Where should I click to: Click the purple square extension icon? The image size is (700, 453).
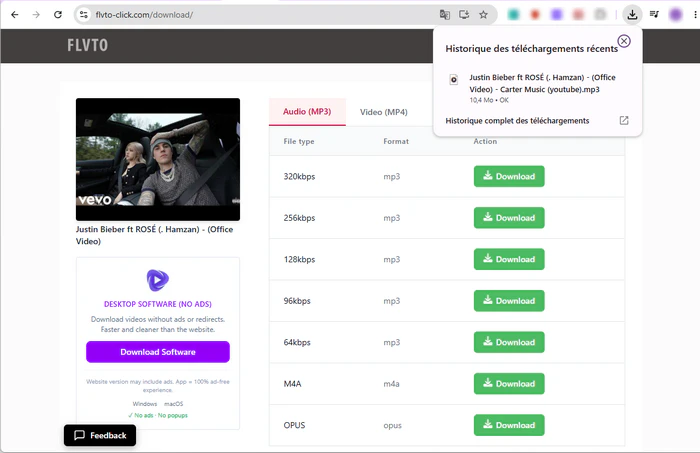(x=557, y=15)
